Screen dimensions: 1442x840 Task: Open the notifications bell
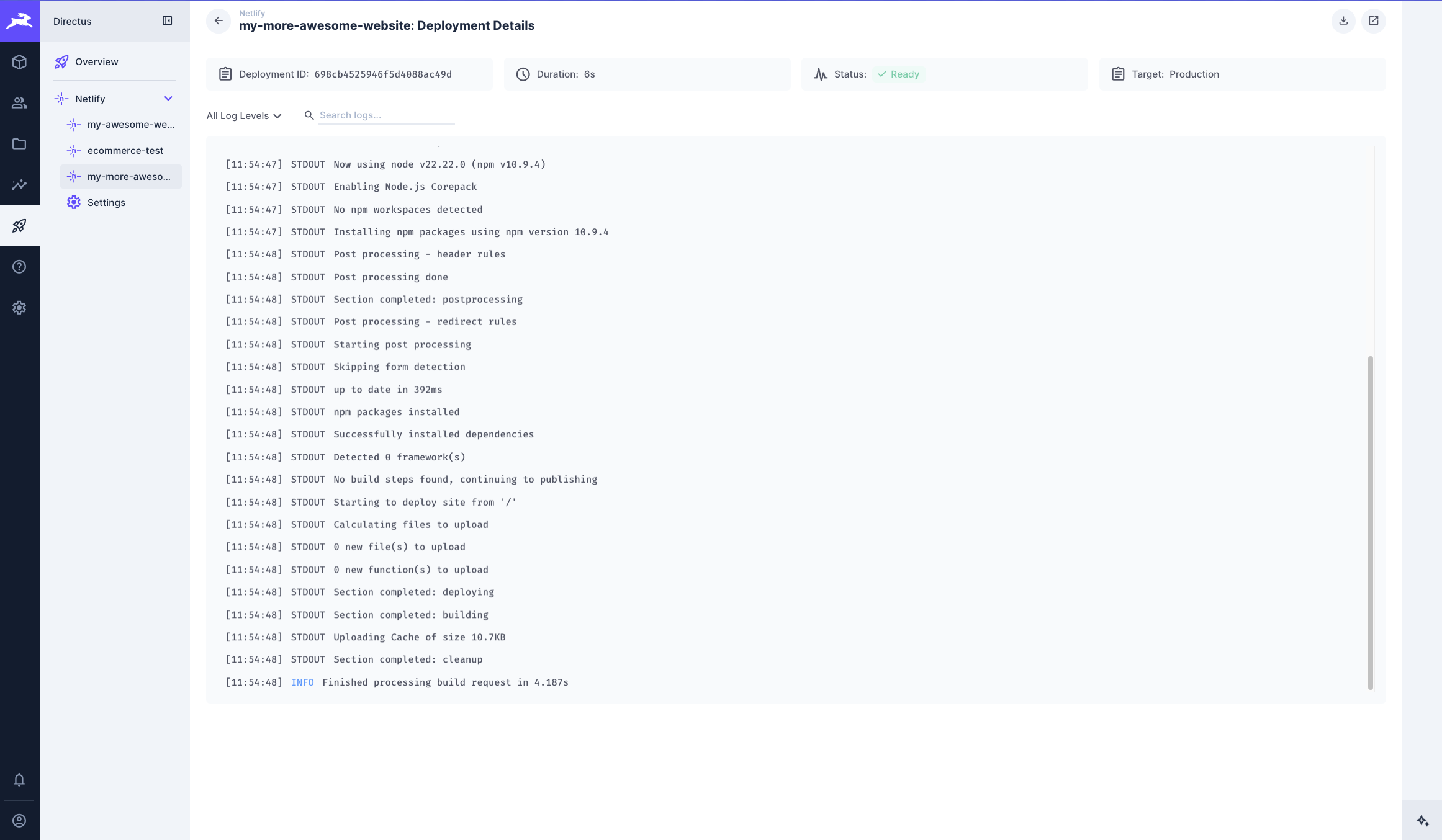click(19, 779)
